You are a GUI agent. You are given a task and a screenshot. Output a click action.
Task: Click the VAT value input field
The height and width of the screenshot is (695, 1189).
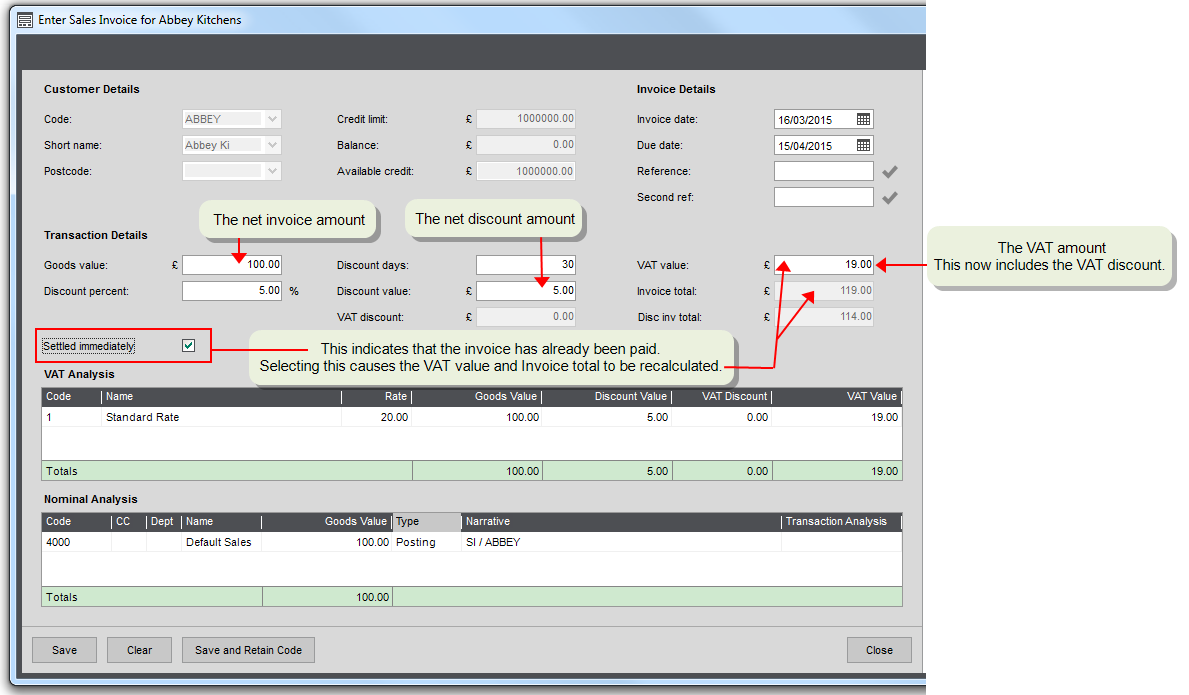point(824,265)
